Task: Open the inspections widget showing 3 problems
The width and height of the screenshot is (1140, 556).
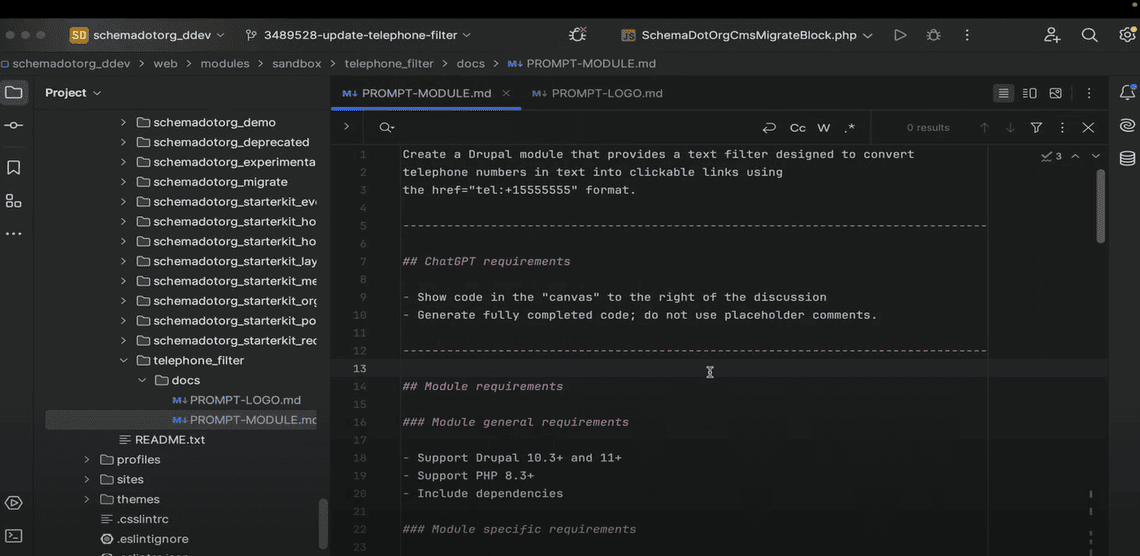Action: pos(1051,156)
